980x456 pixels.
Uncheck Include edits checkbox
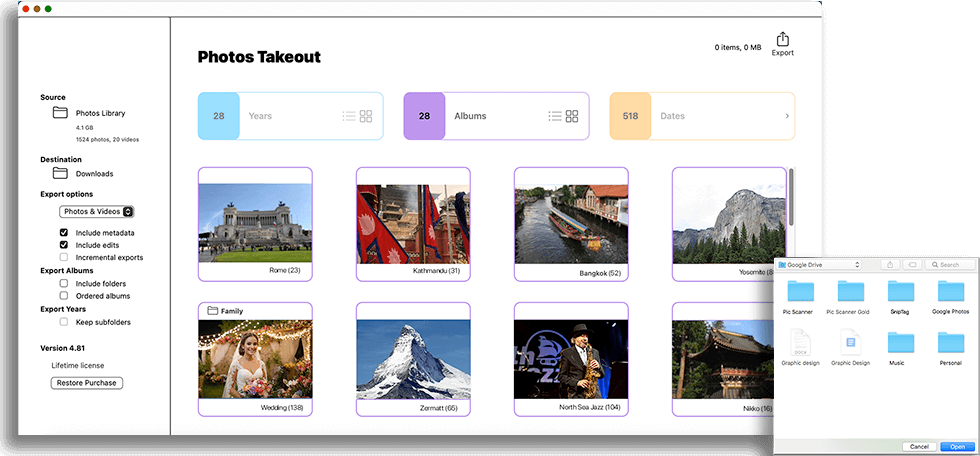click(x=64, y=245)
